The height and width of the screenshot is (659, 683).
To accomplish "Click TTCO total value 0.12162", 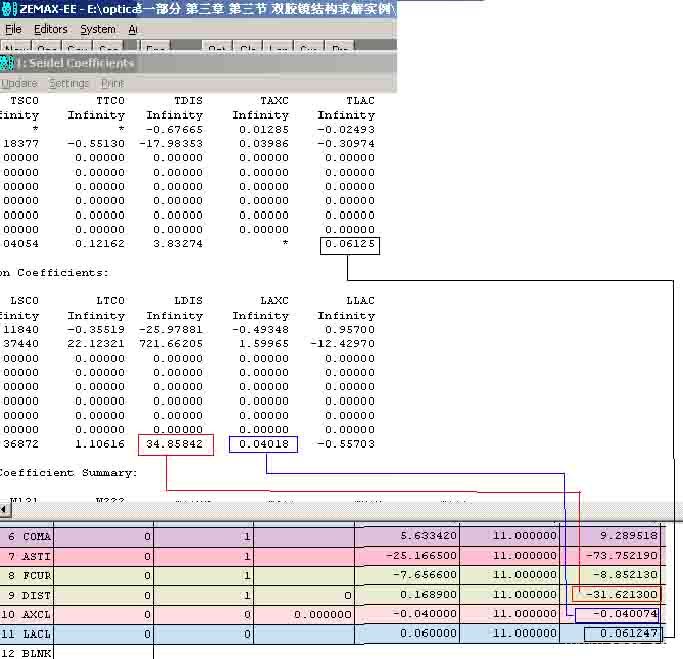I will pyautogui.click(x=100, y=243).
